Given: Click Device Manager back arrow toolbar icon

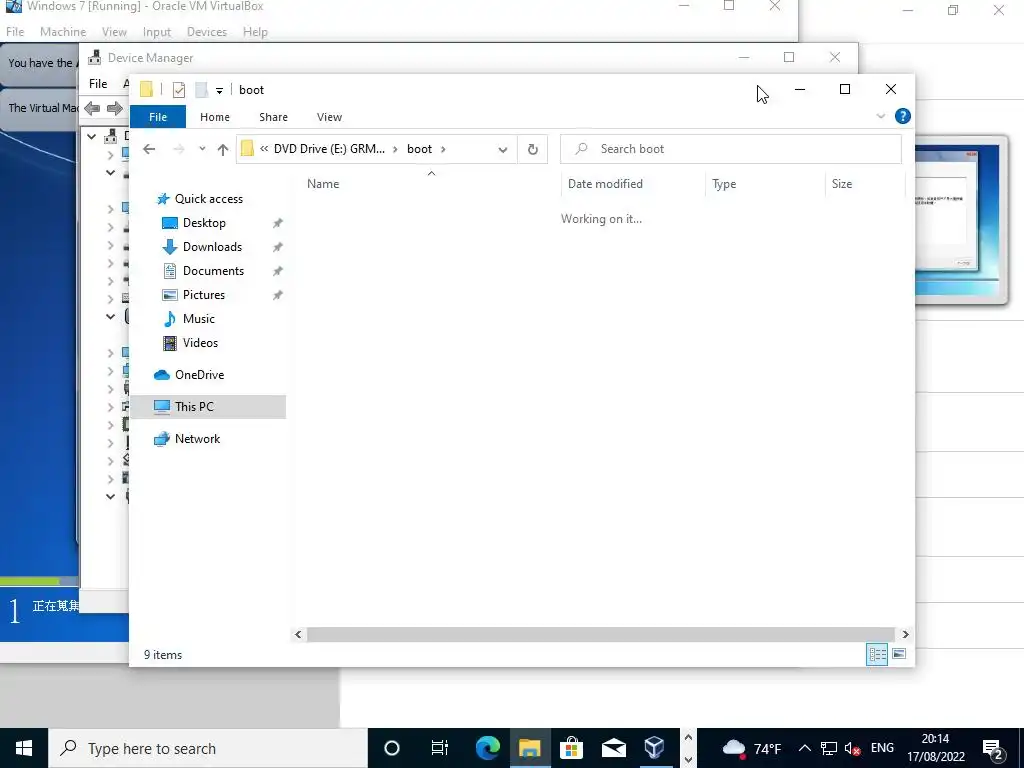Looking at the screenshot, I should coord(92,108).
